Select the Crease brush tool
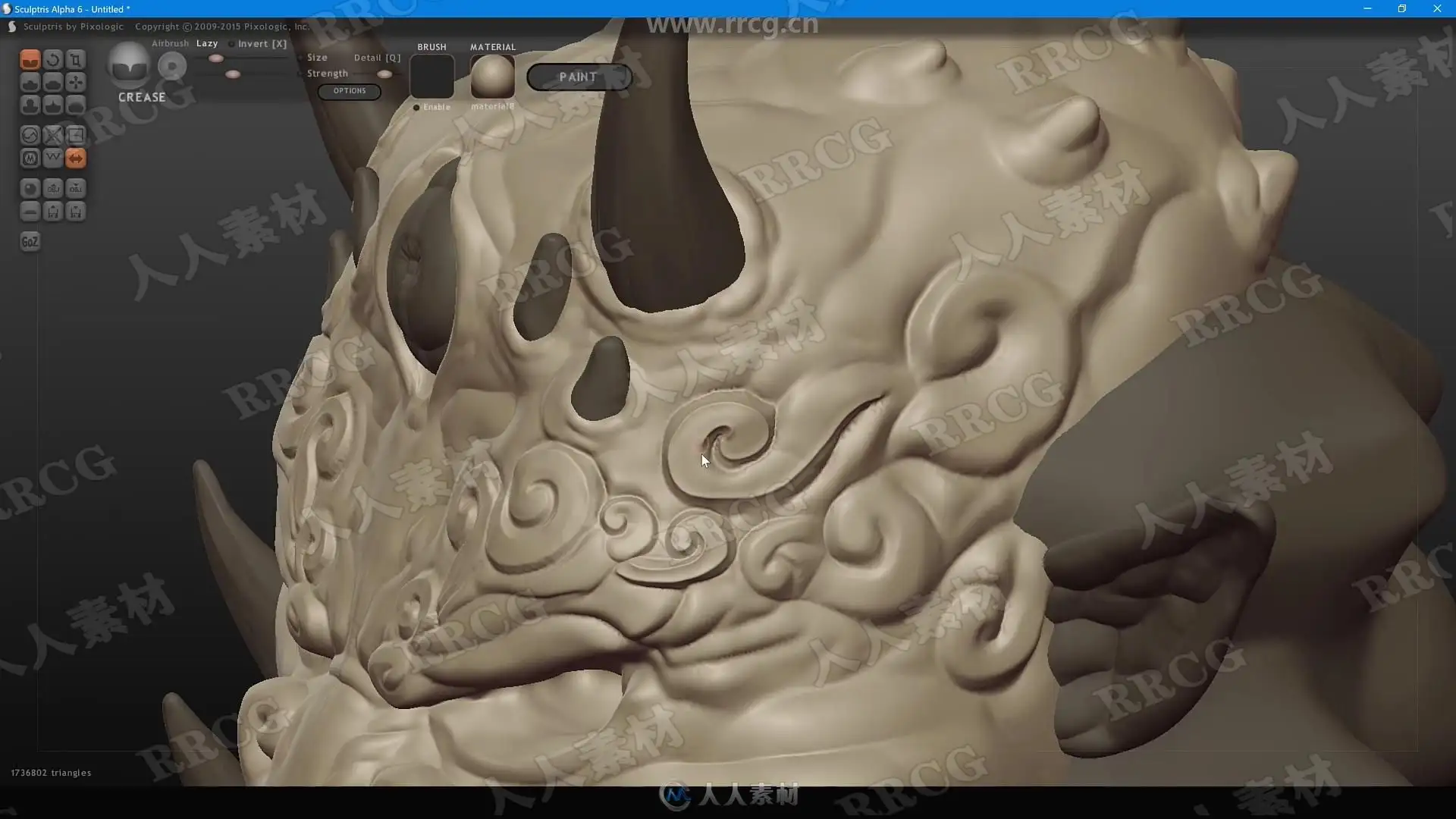Screen dimensions: 1456x819 pyautogui.click(x=30, y=60)
